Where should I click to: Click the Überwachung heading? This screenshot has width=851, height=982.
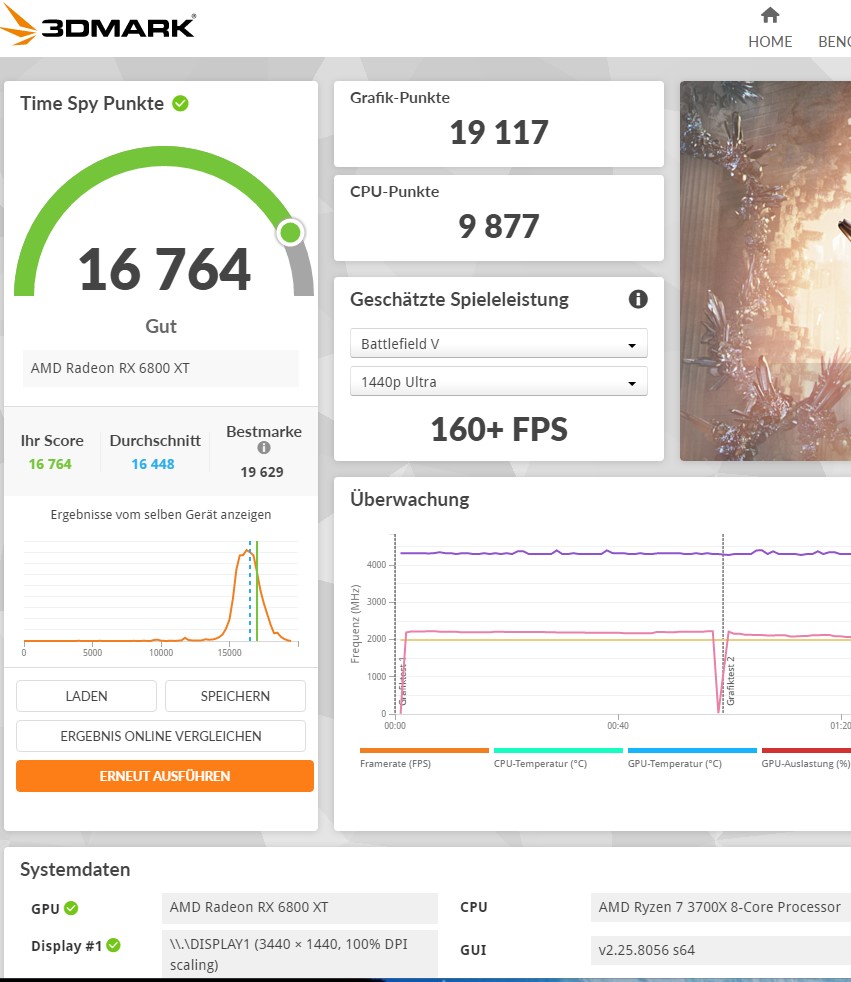click(410, 499)
